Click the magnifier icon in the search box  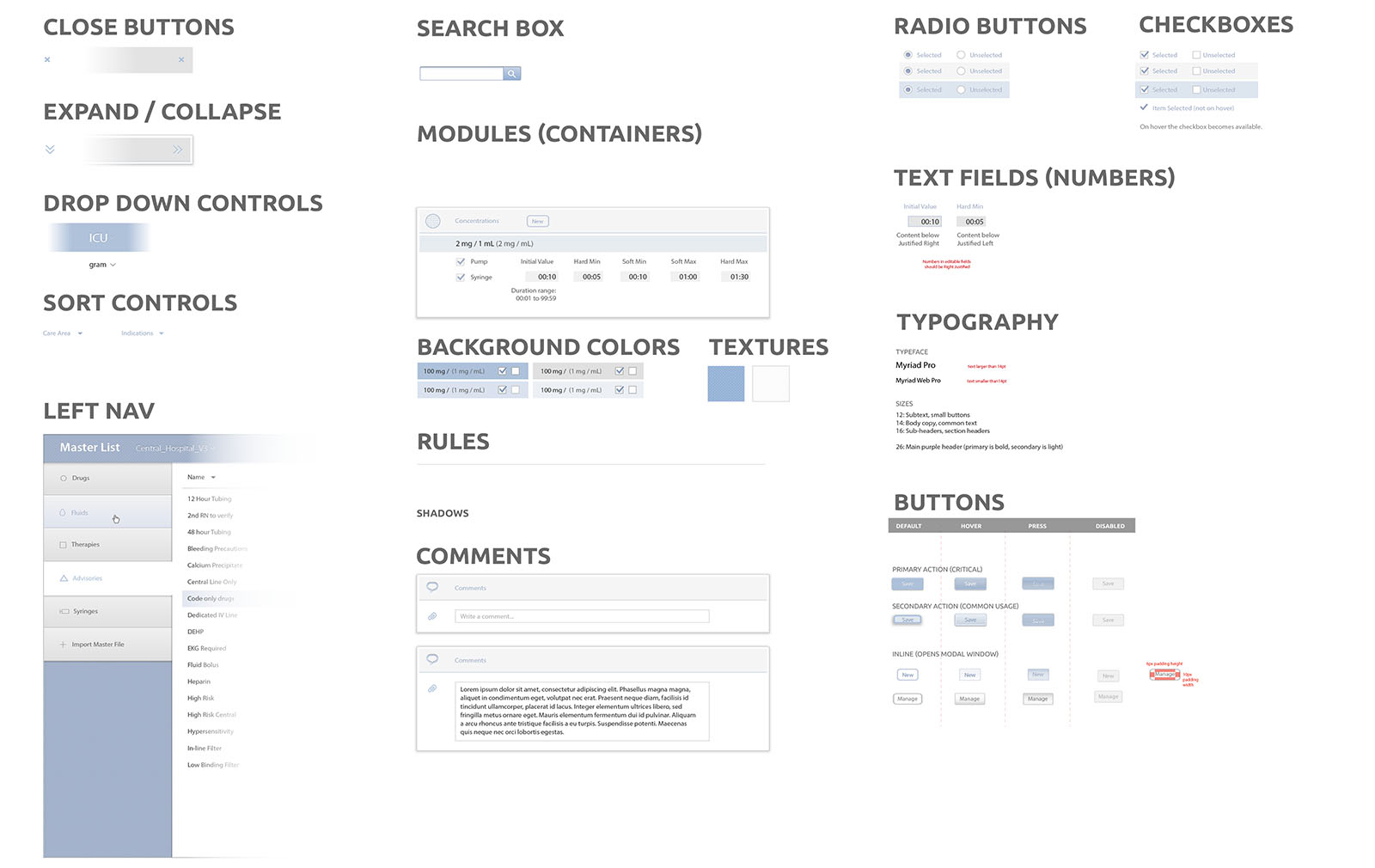[x=512, y=73]
